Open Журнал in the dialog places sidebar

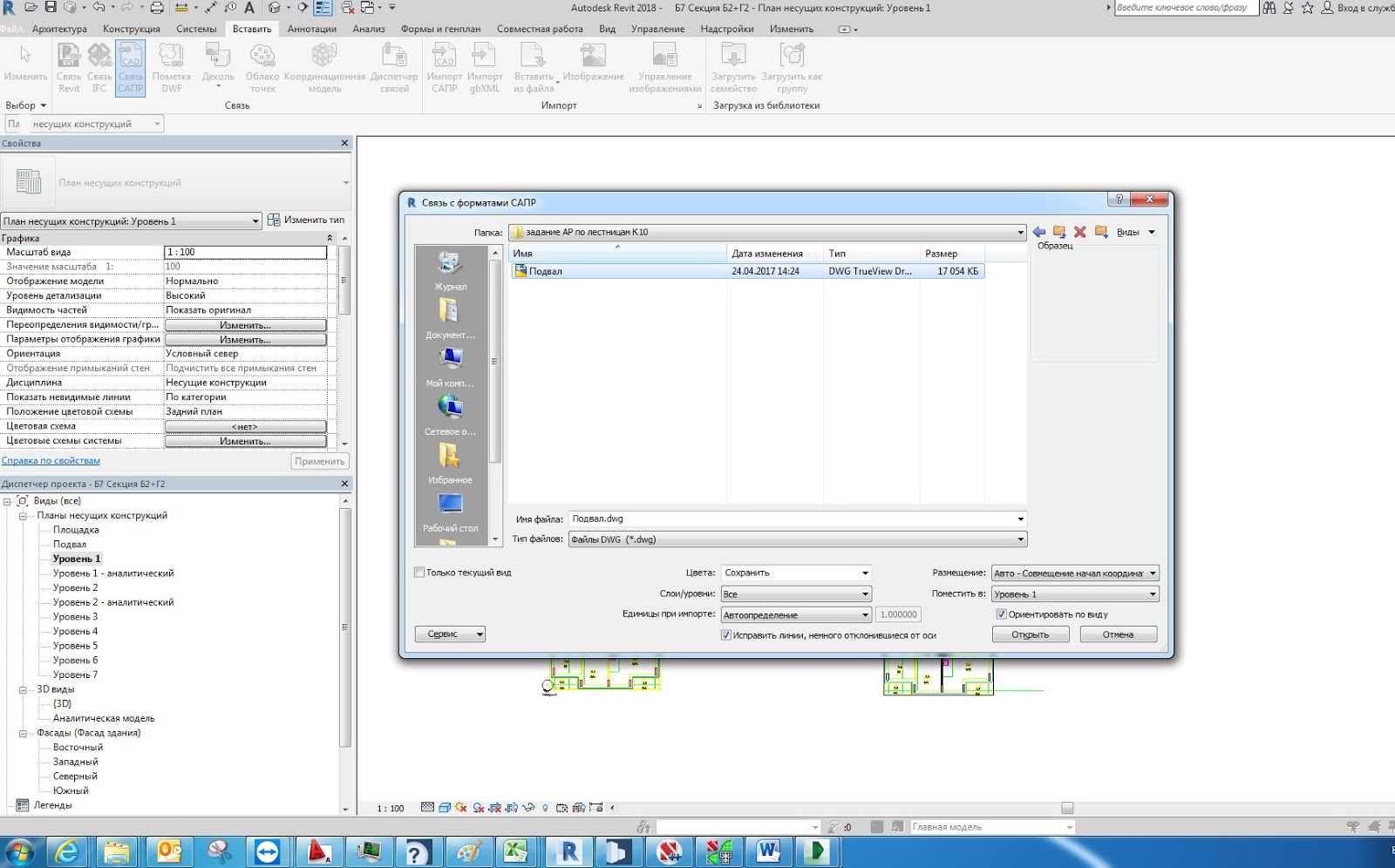450,270
